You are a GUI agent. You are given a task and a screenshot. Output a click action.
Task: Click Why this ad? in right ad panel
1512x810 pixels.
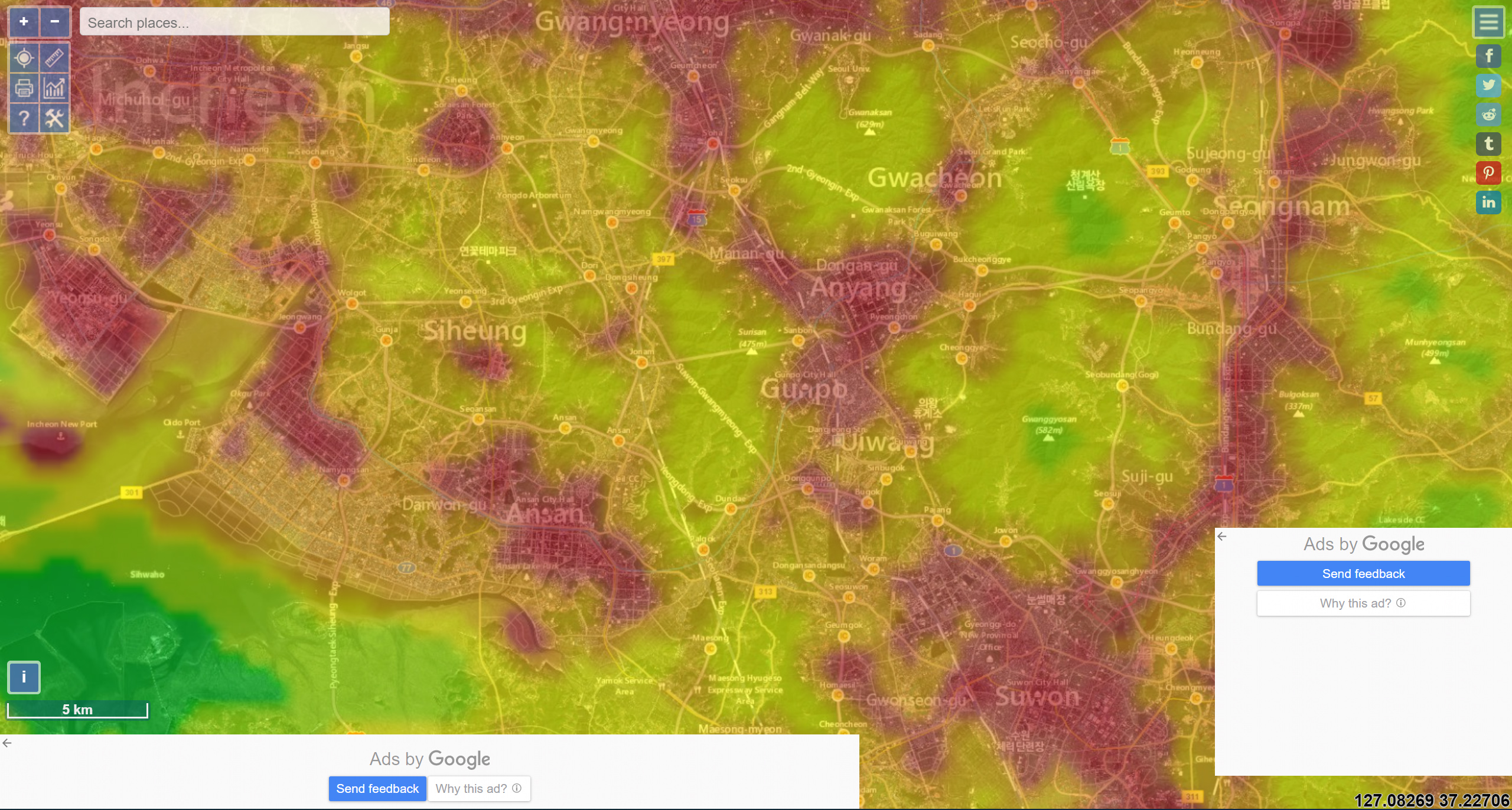tap(1363, 603)
